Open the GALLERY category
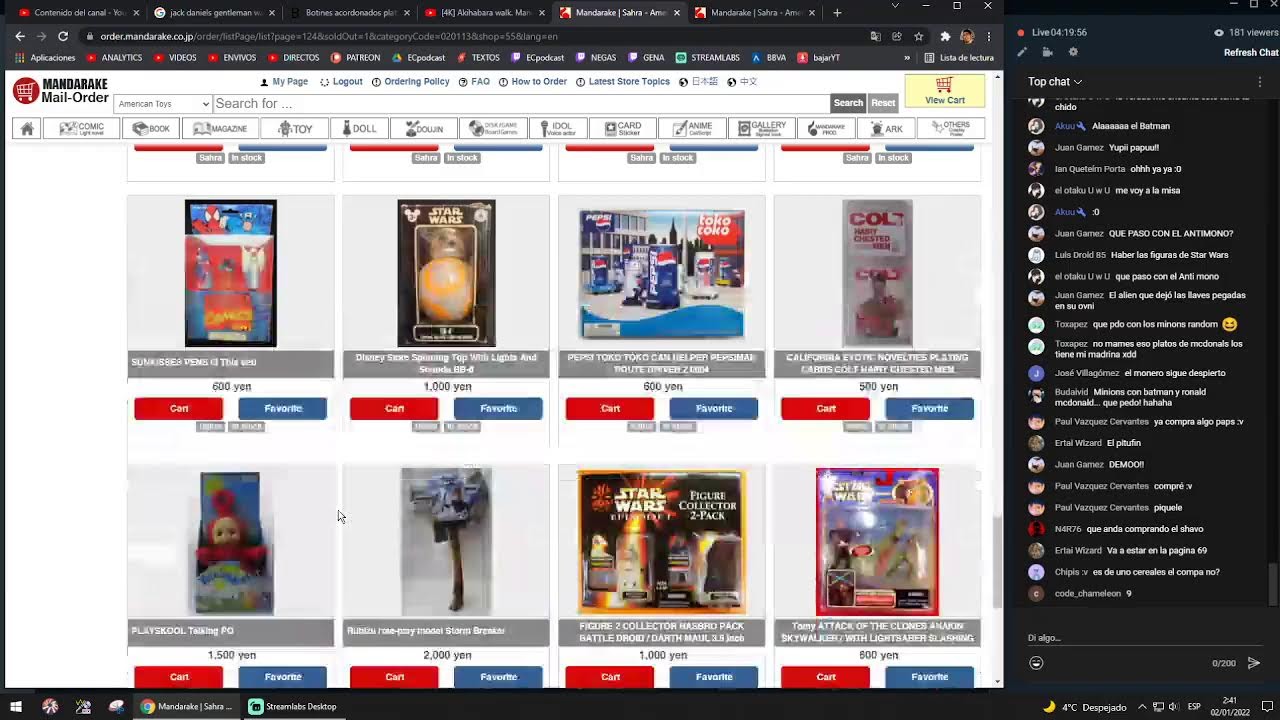 coord(762,128)
